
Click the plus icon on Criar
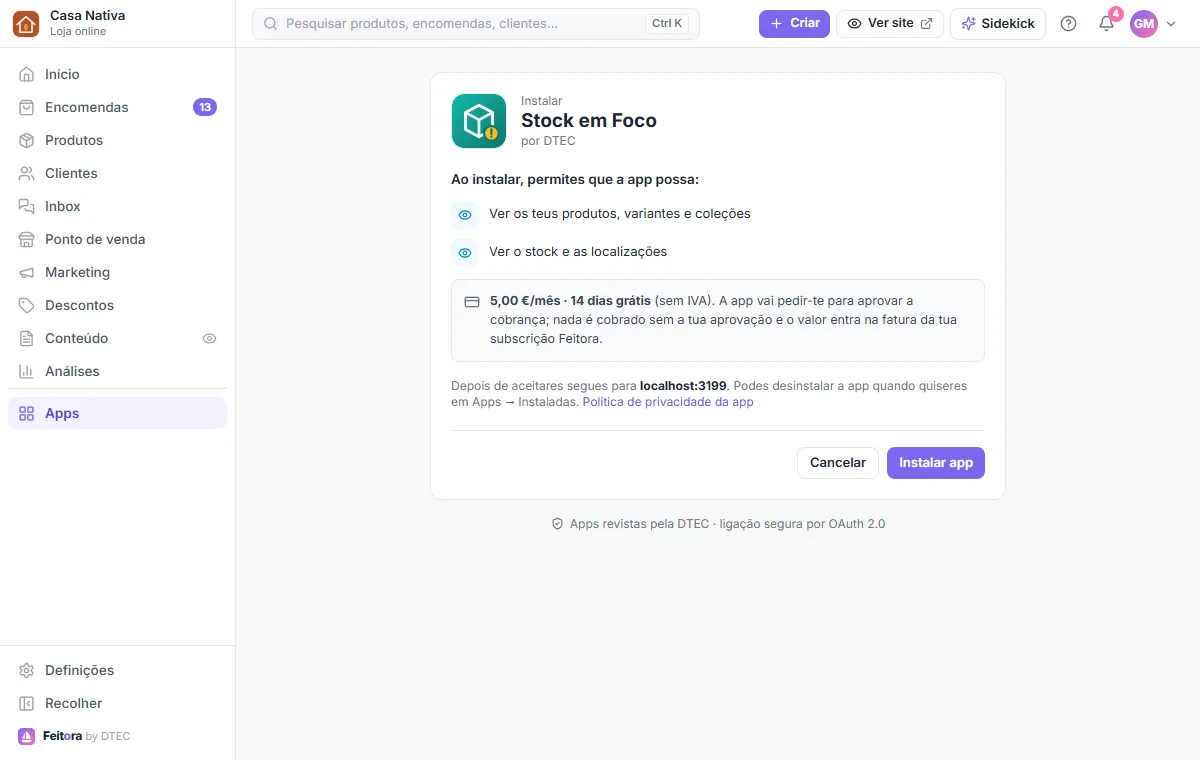[776, 23]
